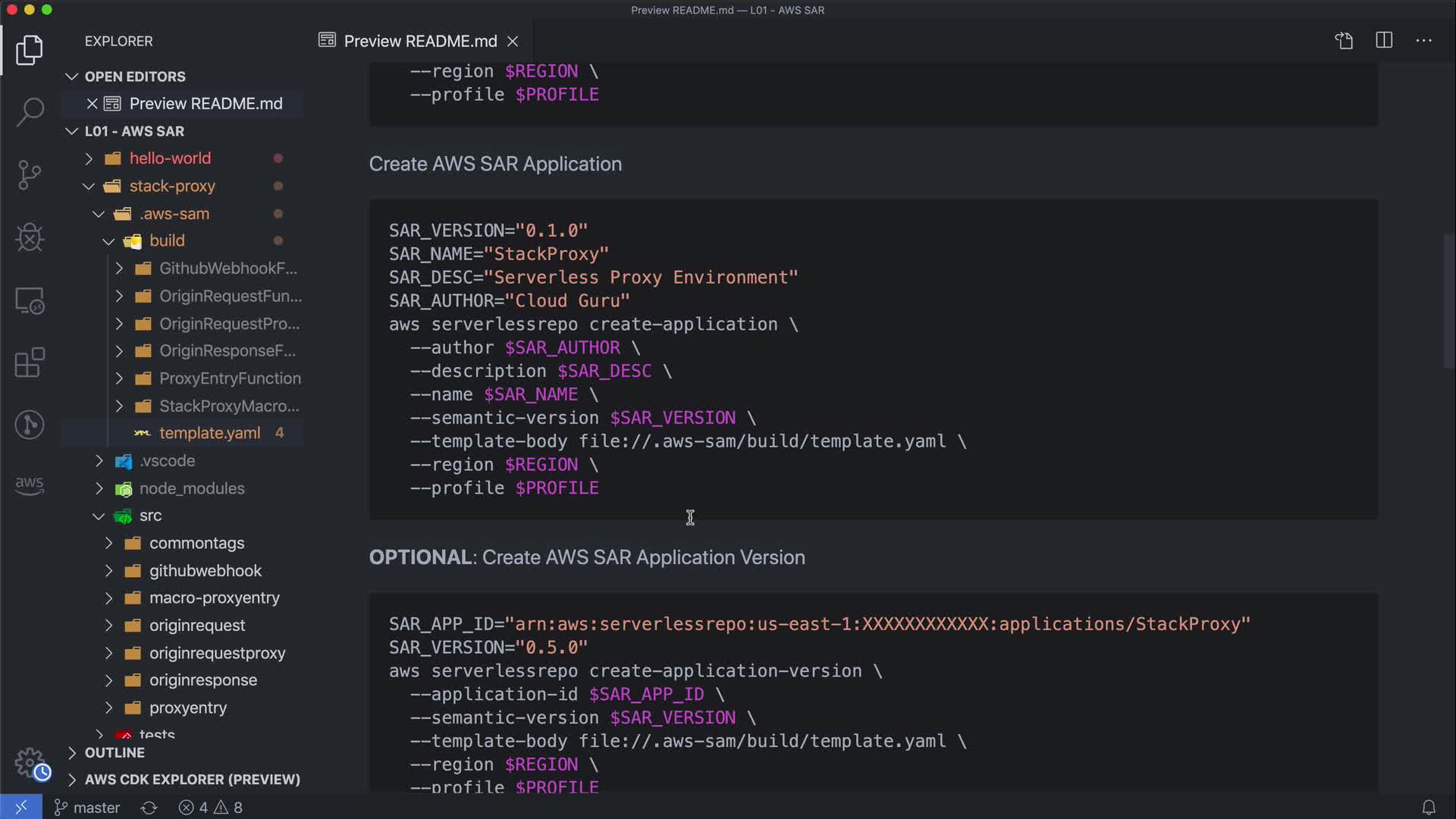Viewport: 1456px width, 819px height.
Task: Open the Run and Debug view
Action: point(30,237)
